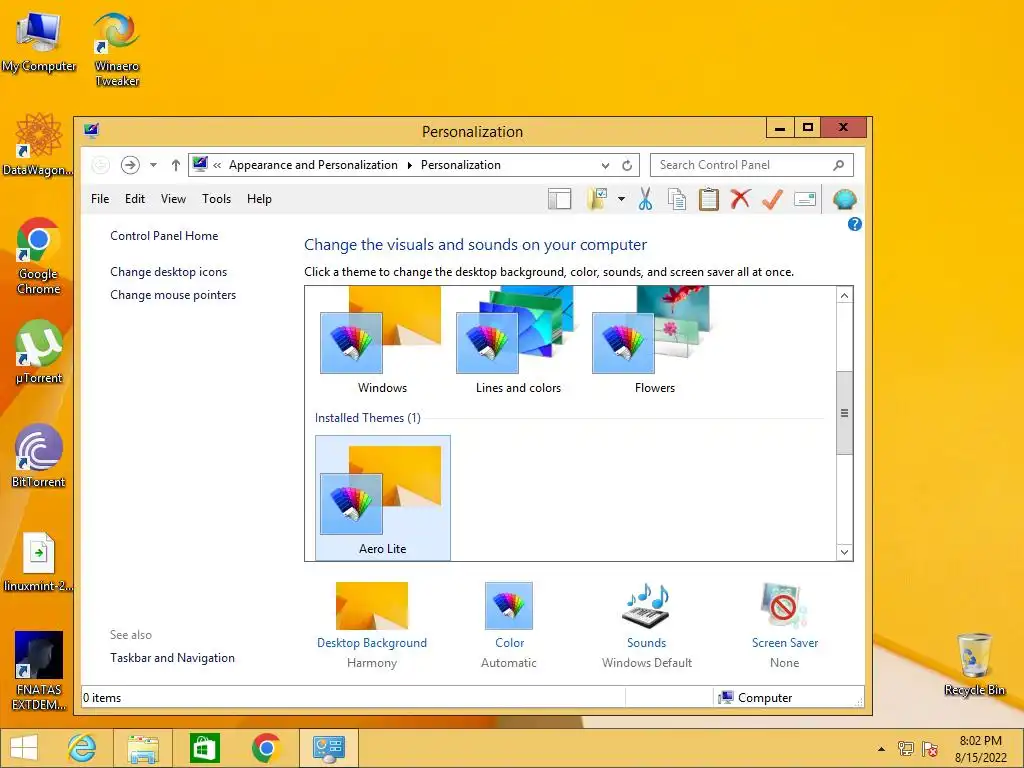The image size is (1024, 768).
Task: Select the Lines and colors theme
Action: pos(518,342)
